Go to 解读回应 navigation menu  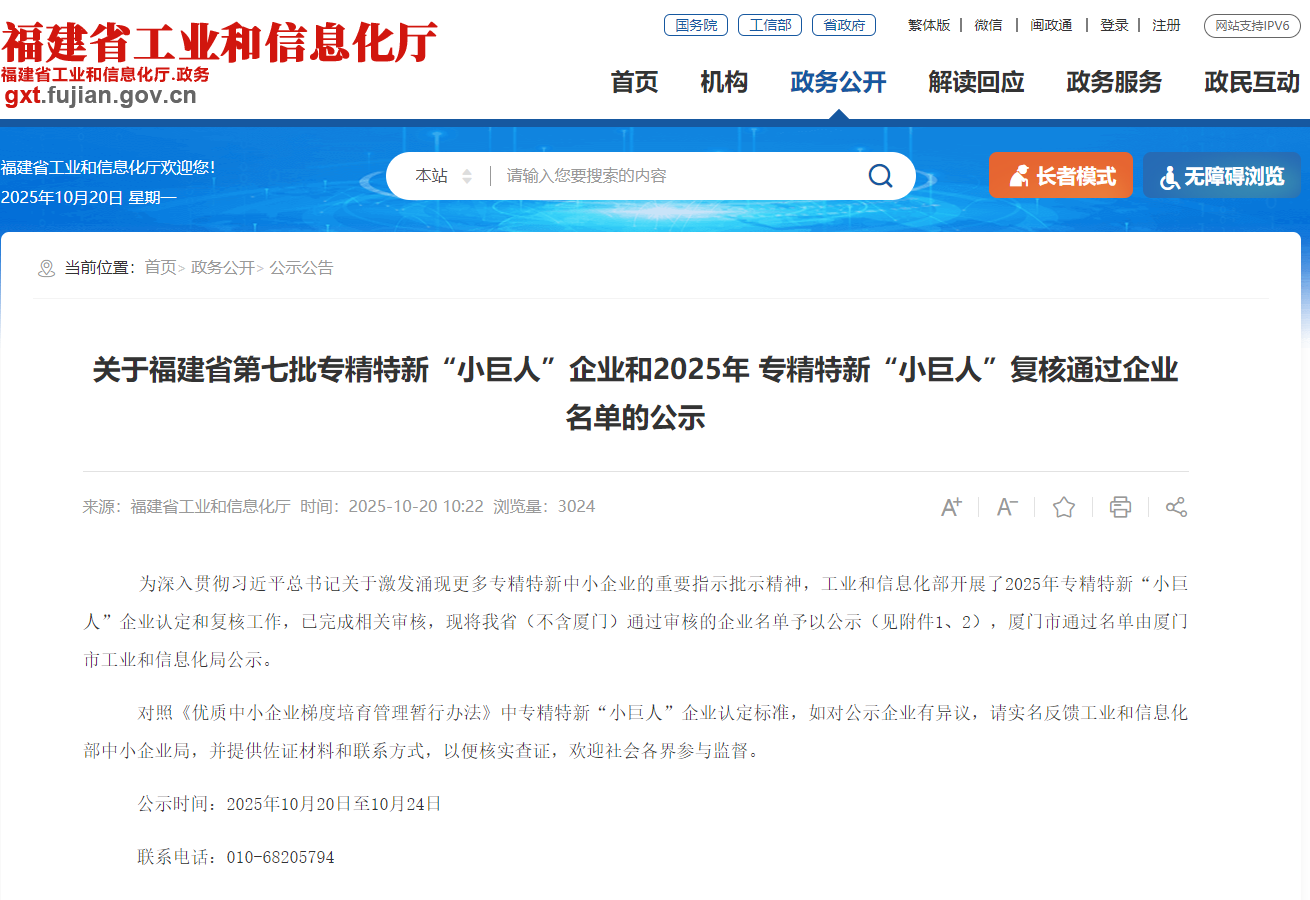coord(976,82)
